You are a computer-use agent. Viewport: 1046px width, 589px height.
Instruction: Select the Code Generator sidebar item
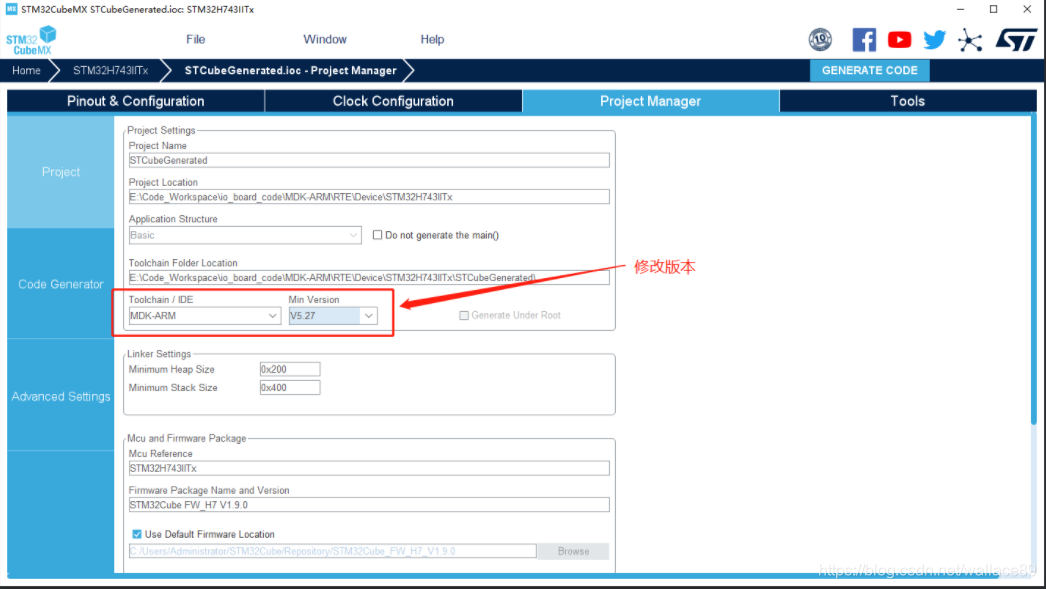[60, 284]
